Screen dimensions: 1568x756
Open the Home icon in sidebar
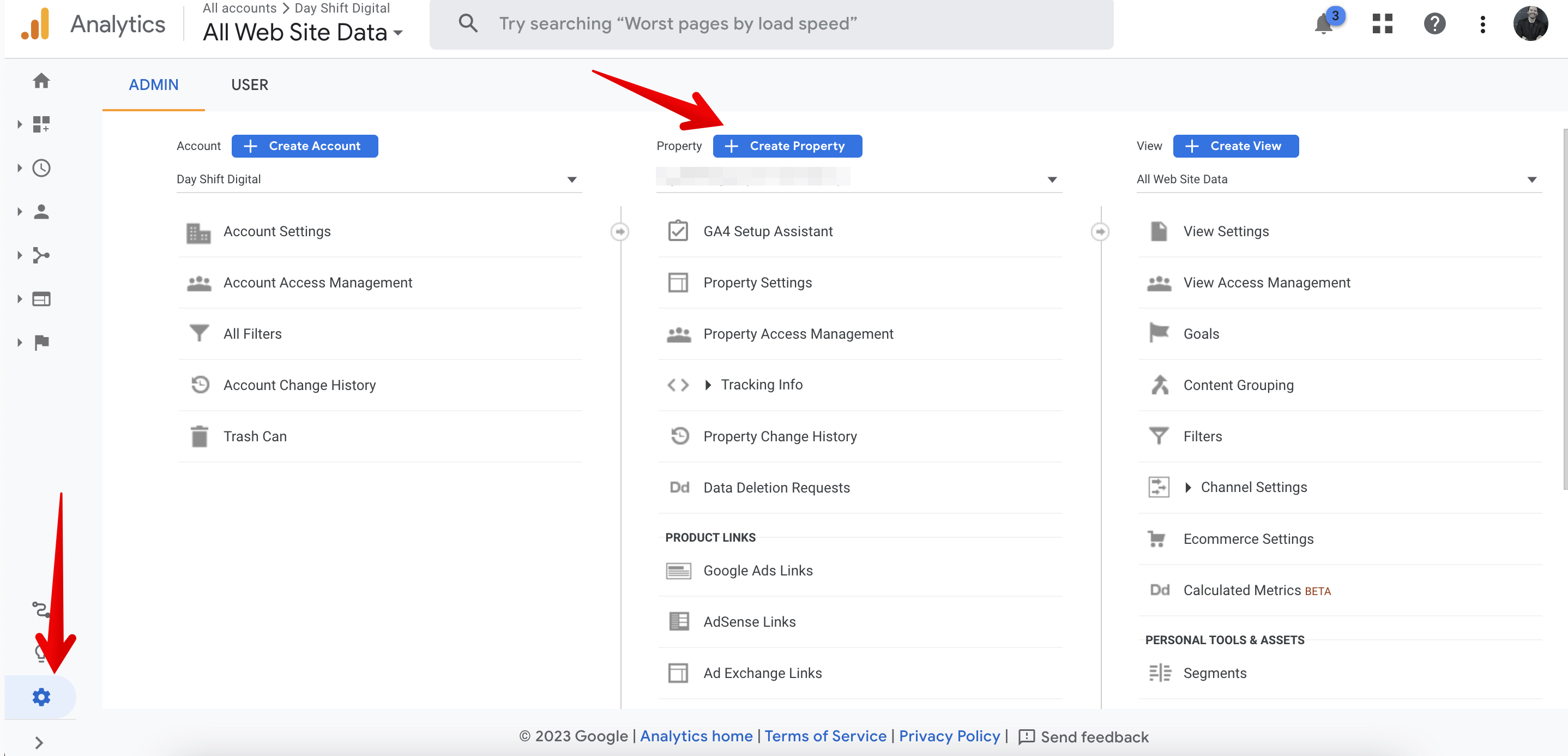click(41, 80)
